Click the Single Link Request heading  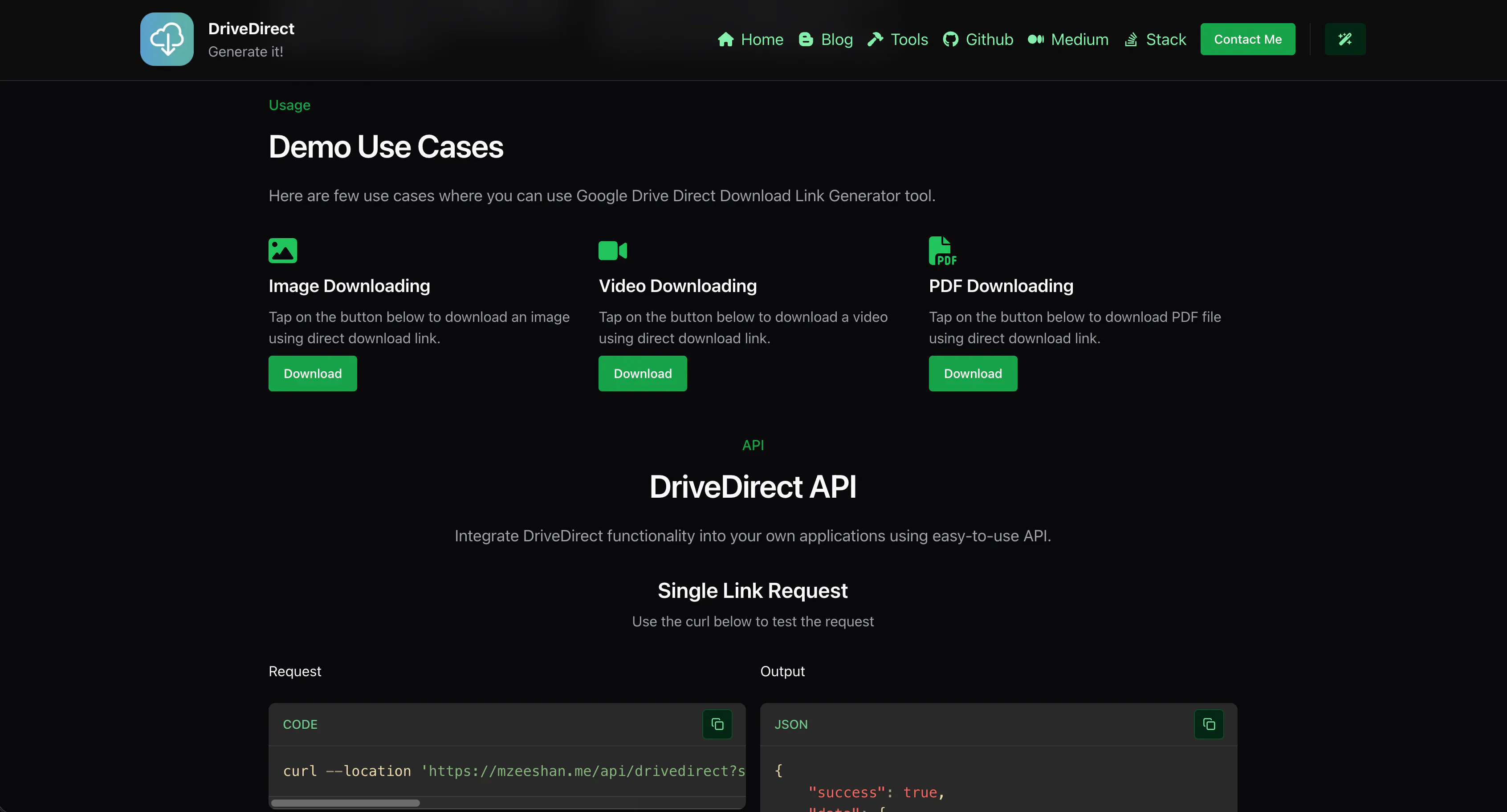tap(753, 591)
